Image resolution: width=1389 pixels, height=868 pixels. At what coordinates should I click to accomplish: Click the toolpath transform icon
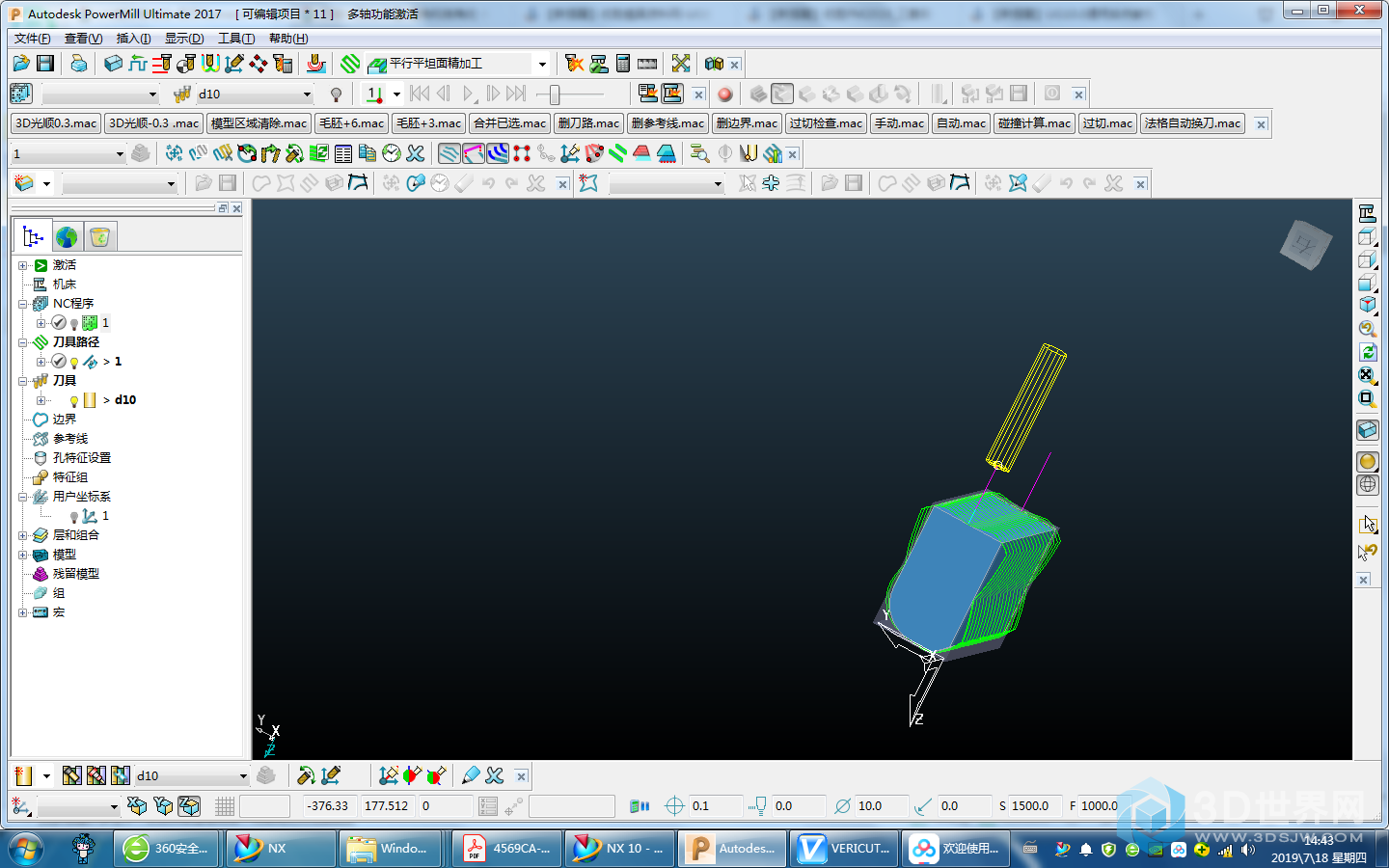[174, 153]
